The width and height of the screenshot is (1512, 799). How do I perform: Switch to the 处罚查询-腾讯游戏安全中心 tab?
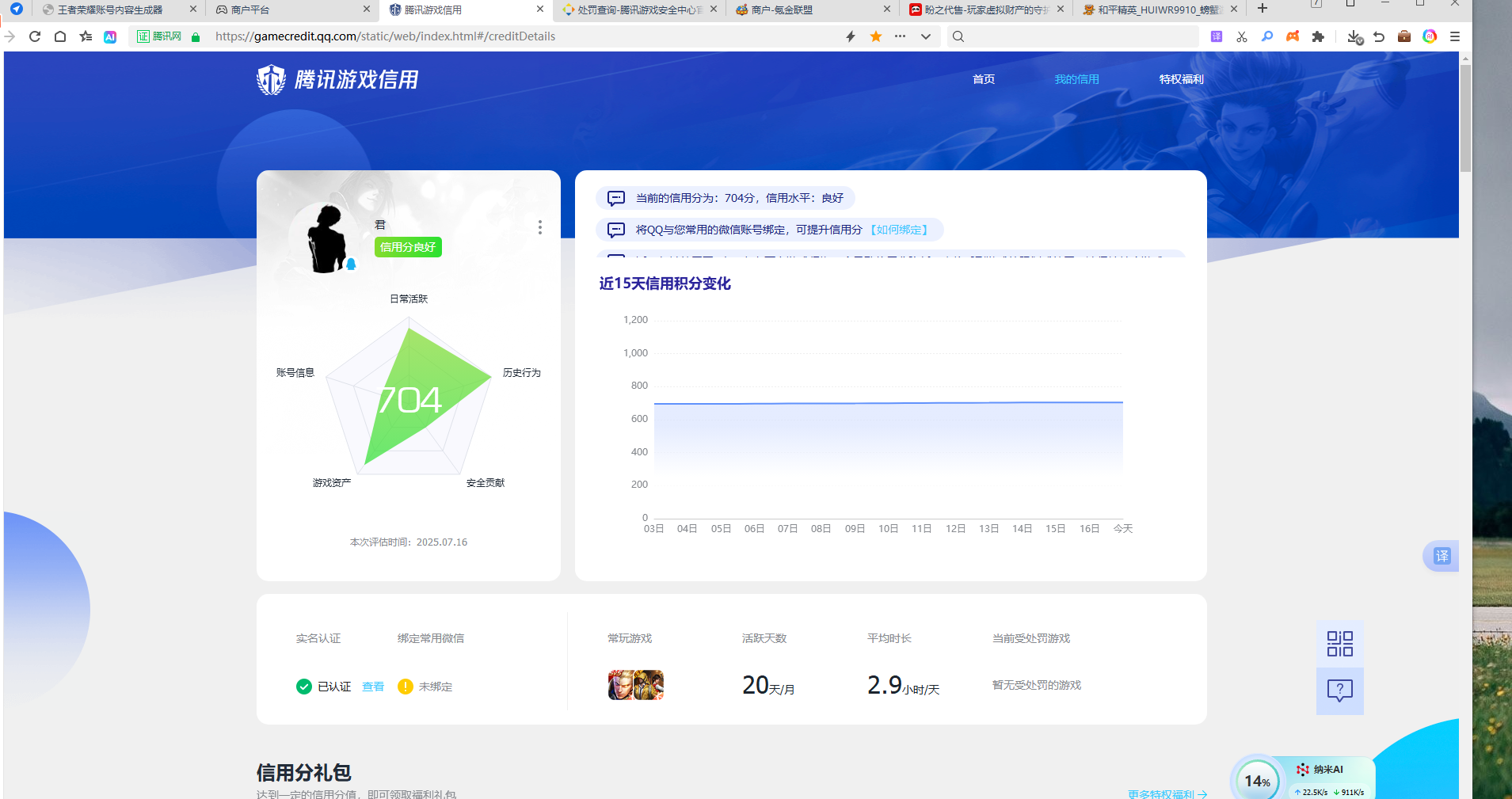tap(638, 10)
